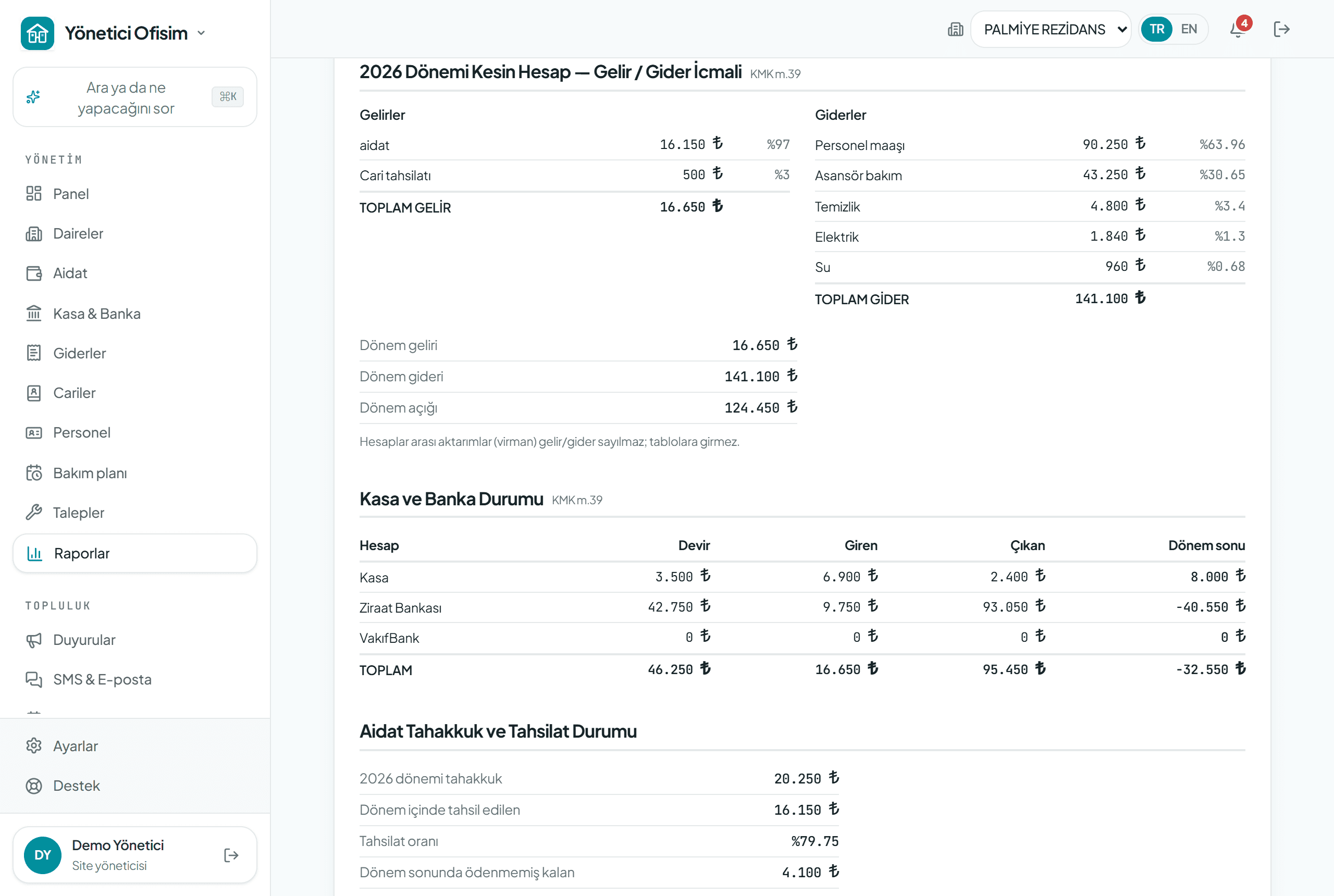Click the sparkle AI icon in search box

(34, 97)
